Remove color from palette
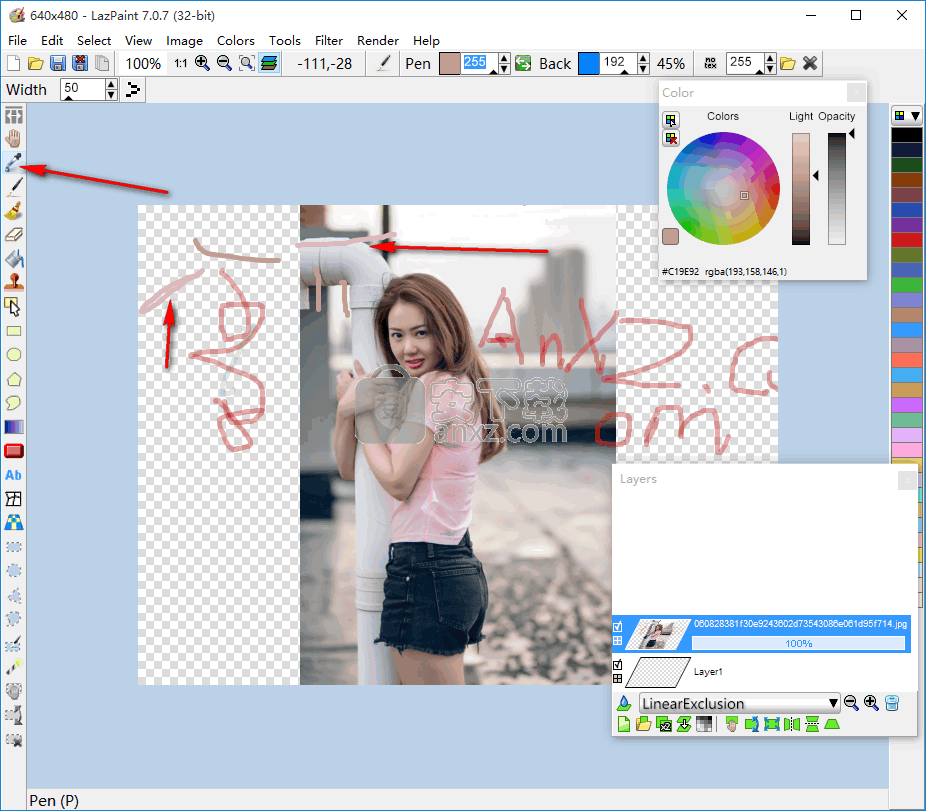Image resolution: width=926 pixels, height=811 pixels. [670, 138]
